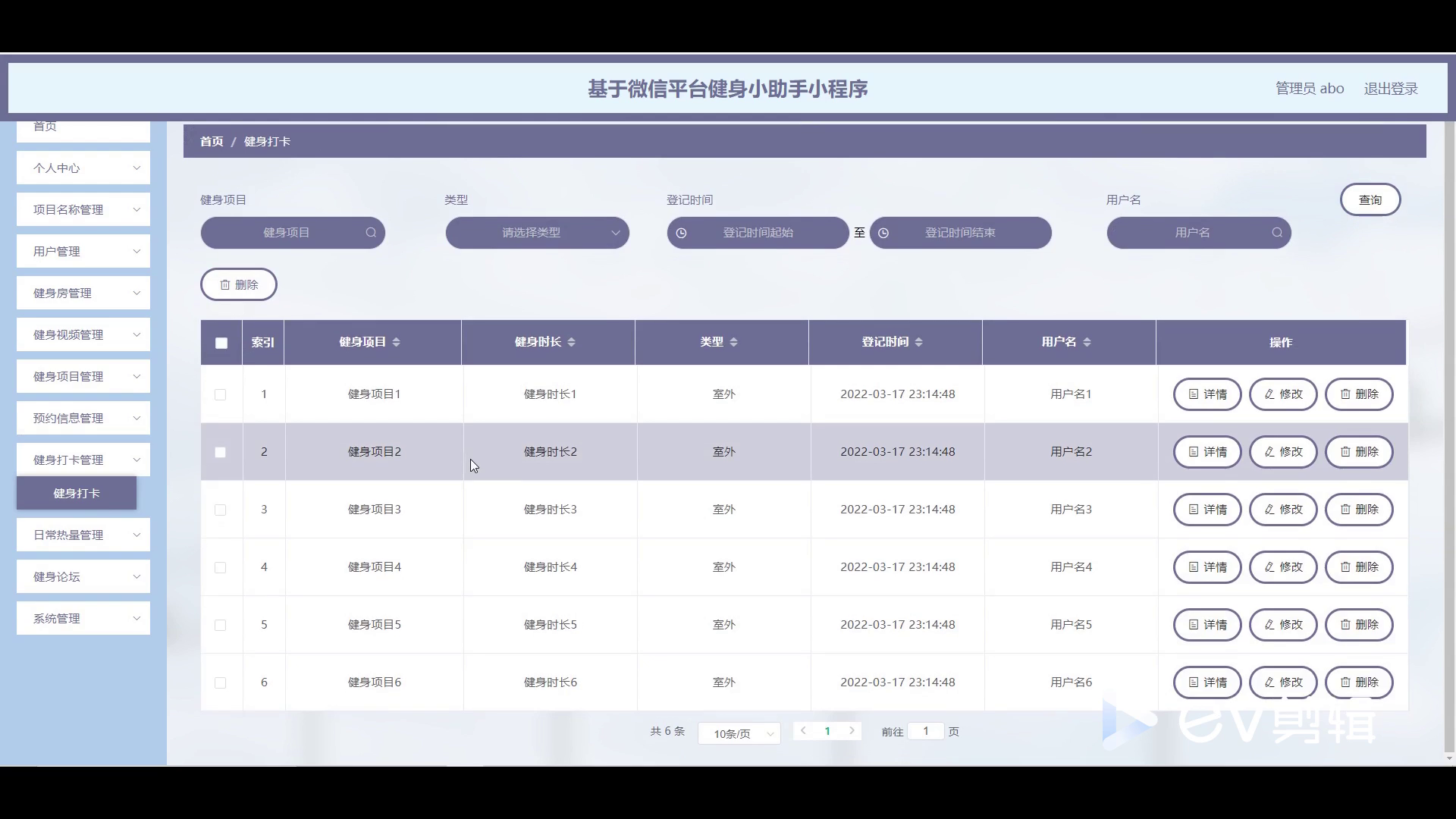Collapse 健身打卡管理 sidebar menu
1456x819 pixels.
[x=83, y=460]
